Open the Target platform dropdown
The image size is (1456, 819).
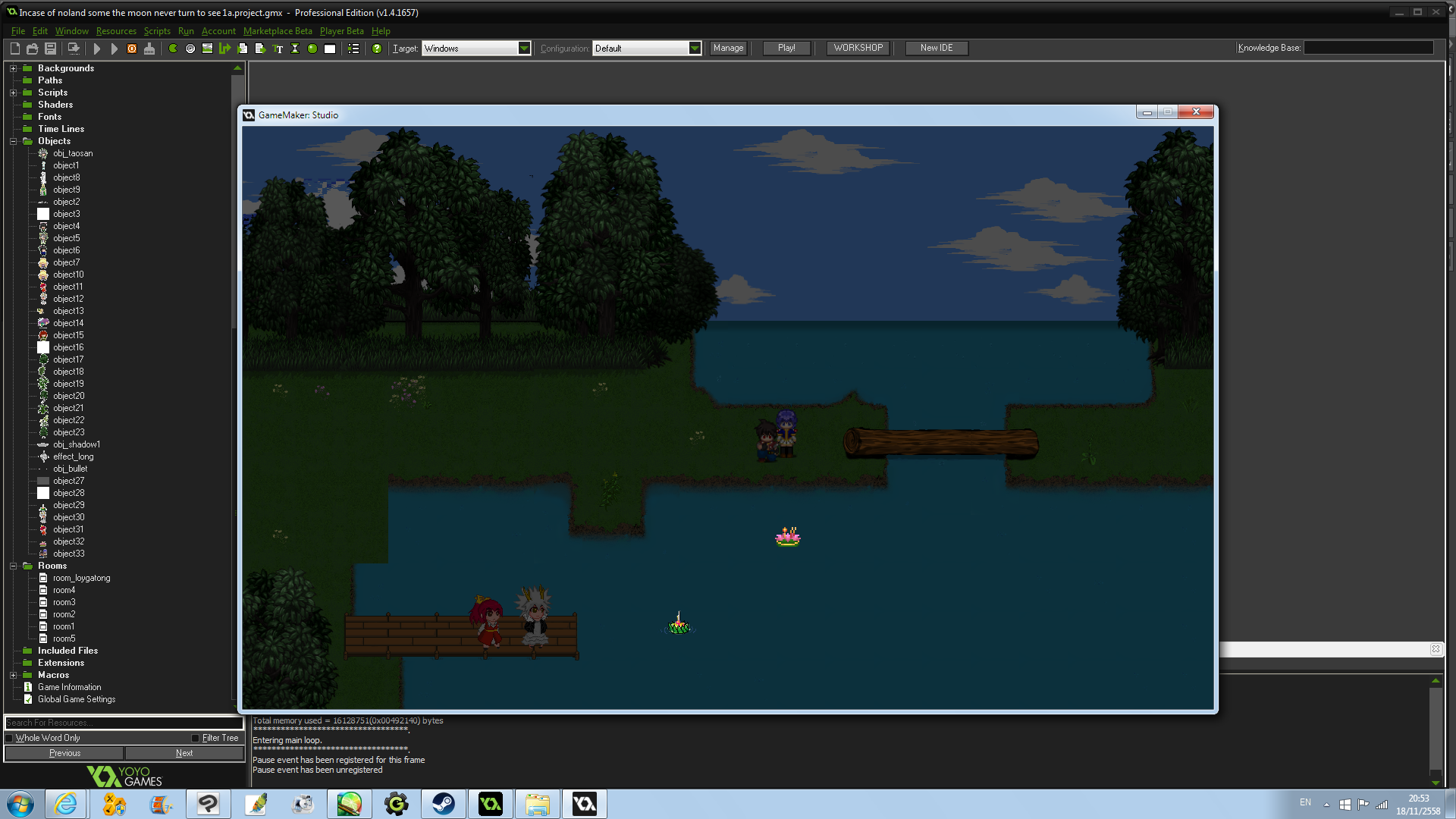[x=523, y=49]
